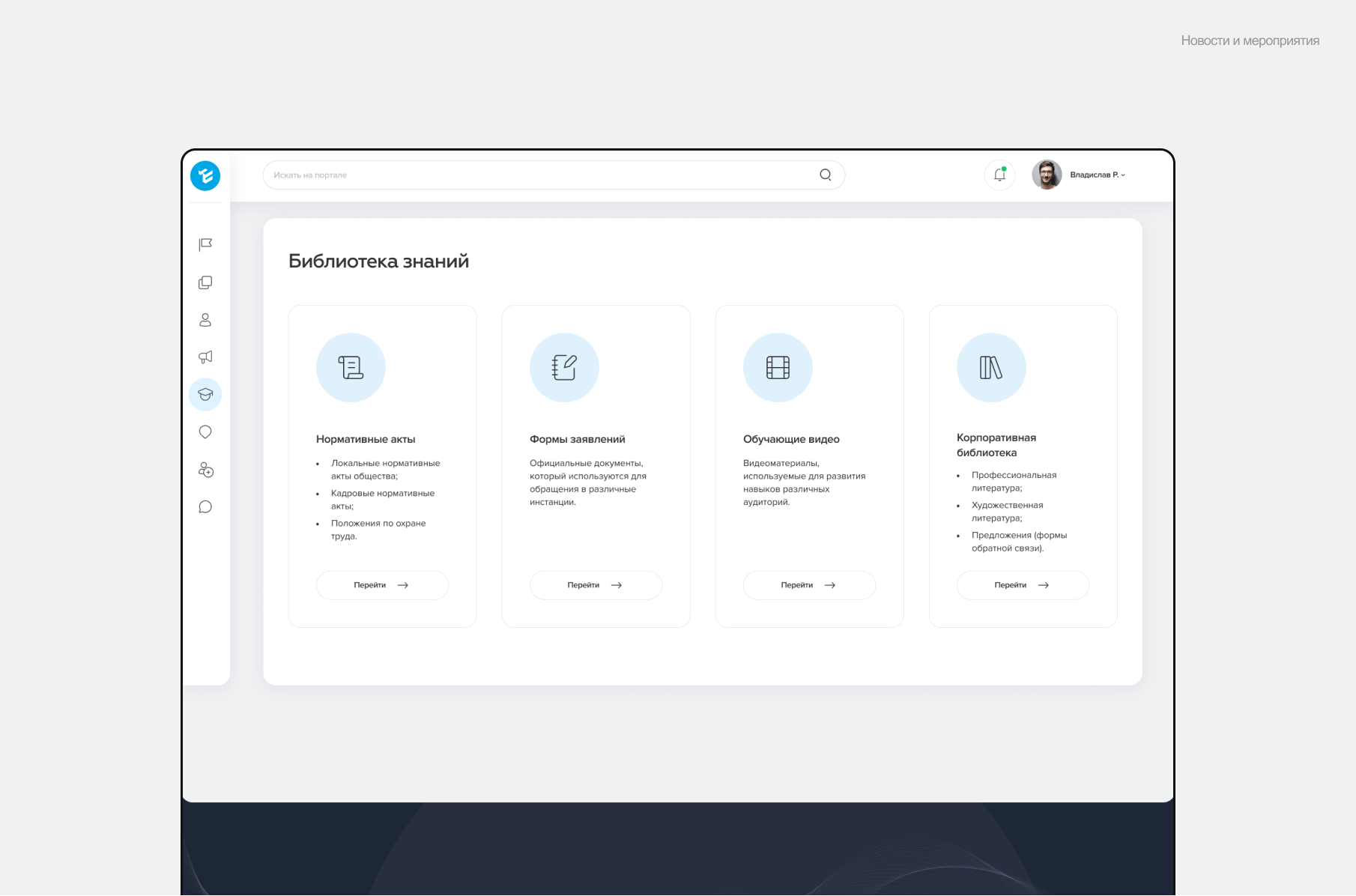Click the add user icon in sidebar
The width and height of the screenshot is (1356, 896).
[205, 470]
